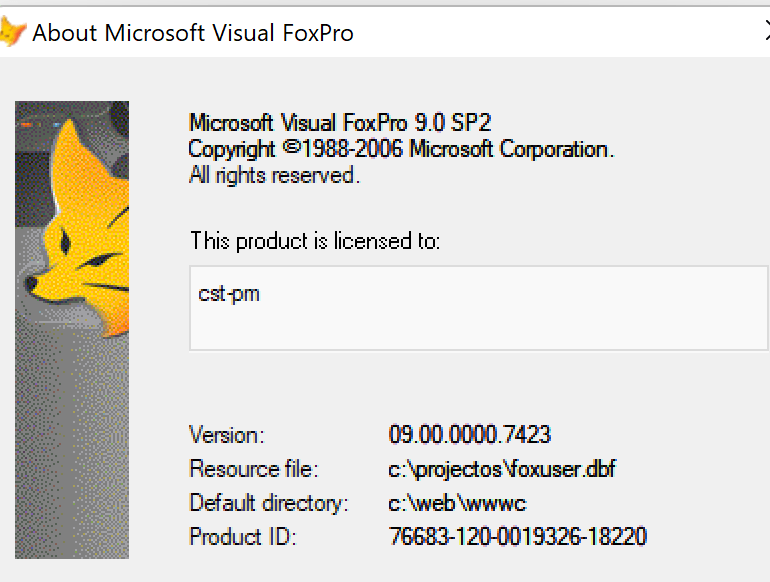Click the cst-pm licensee name
The height and width of the screenshot is (582, 770).
pyautogui.click(x=229, y=294)
